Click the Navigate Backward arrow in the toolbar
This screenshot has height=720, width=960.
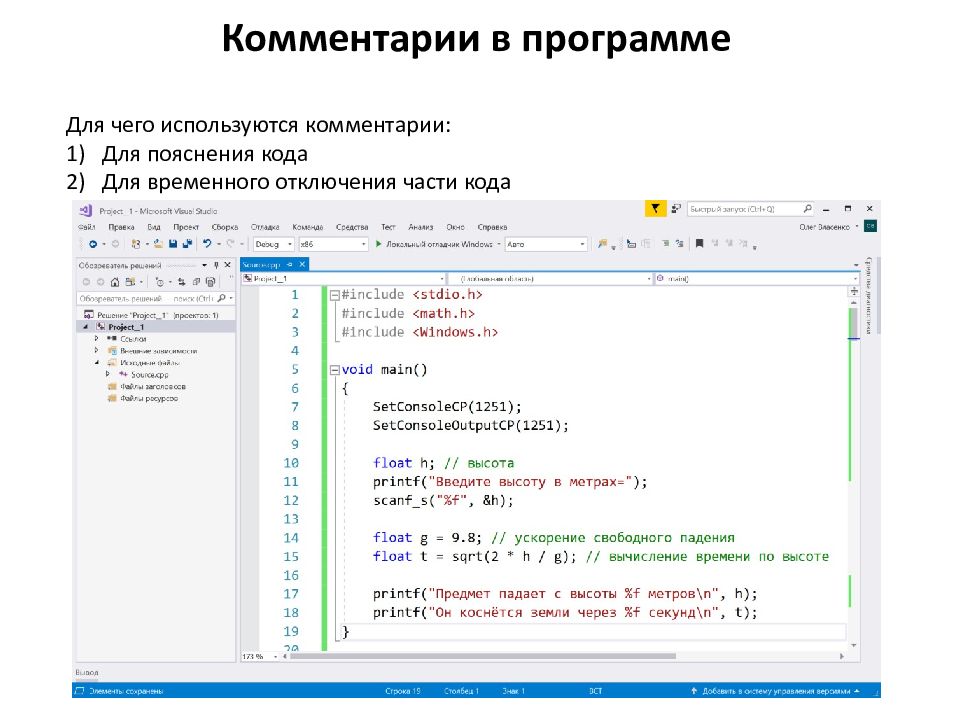[93, 244]
